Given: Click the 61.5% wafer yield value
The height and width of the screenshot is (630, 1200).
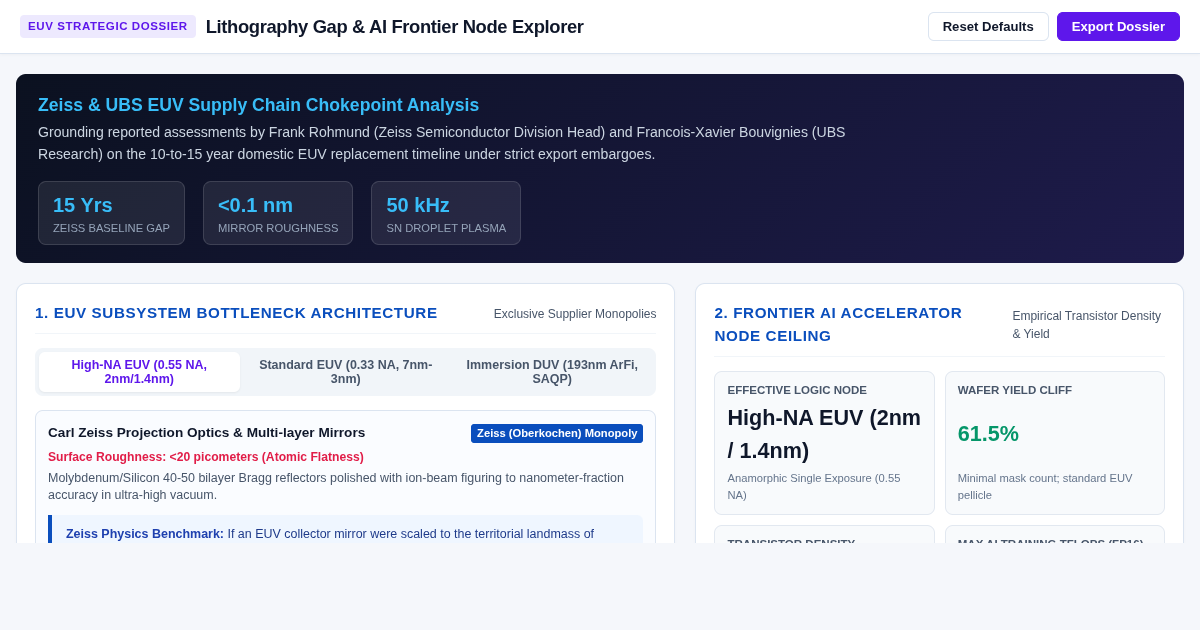Looking at the screenshot, I should (x=988, y=434).
